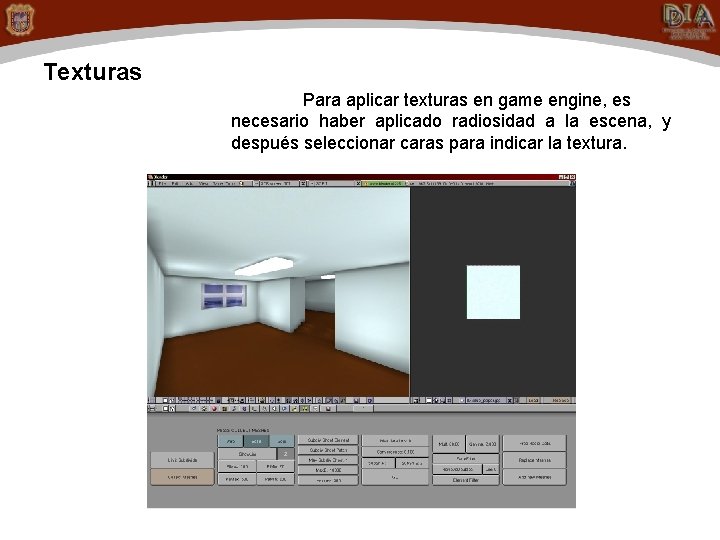This screenshot has height=540, width=720.
Task: Delete current scene with the X button
Action: (x=358, y=183)
